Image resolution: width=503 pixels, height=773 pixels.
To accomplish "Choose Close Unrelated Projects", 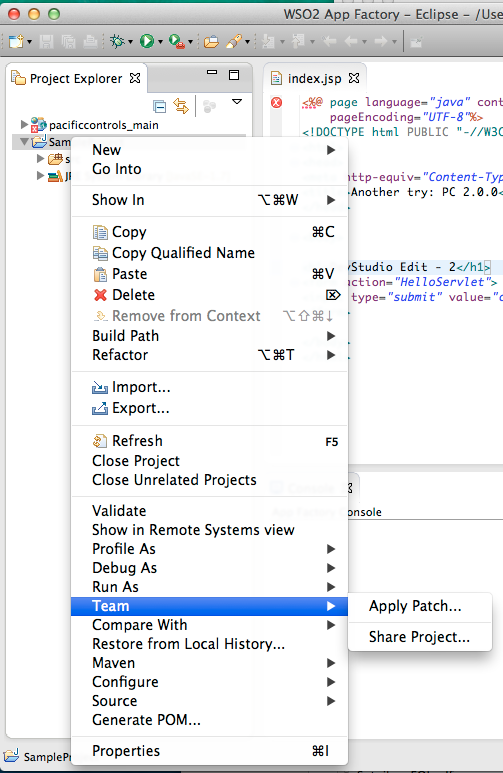I will [209, 480].
